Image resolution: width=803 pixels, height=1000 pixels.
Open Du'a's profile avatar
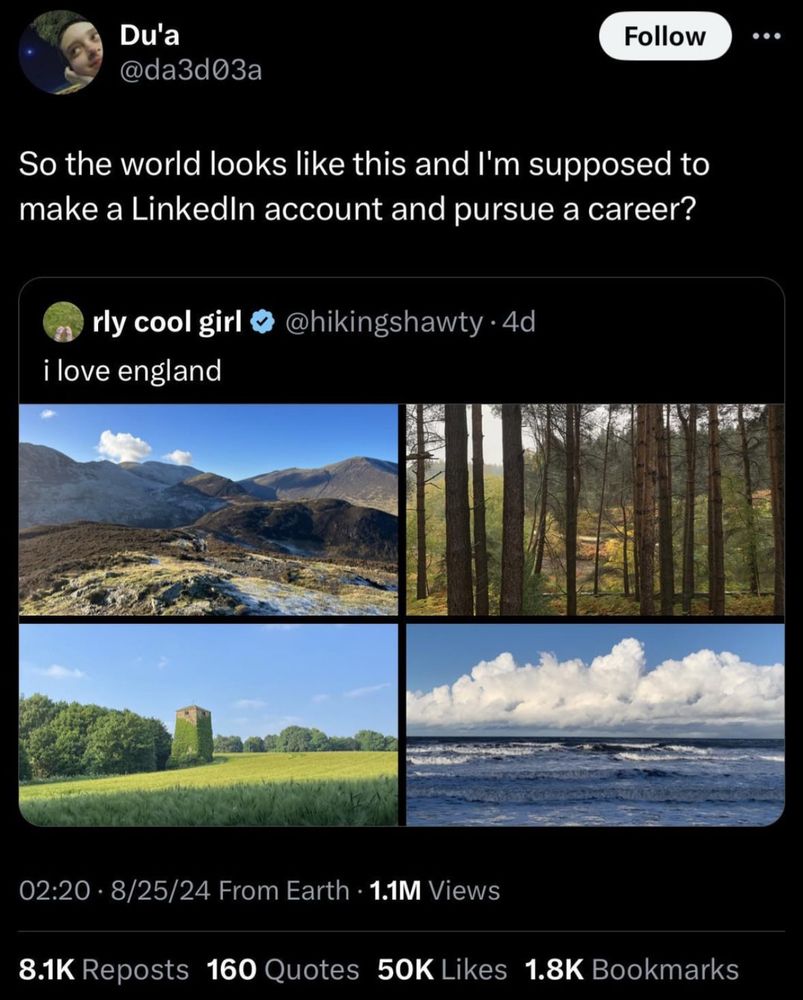click(x=60, y=52)
